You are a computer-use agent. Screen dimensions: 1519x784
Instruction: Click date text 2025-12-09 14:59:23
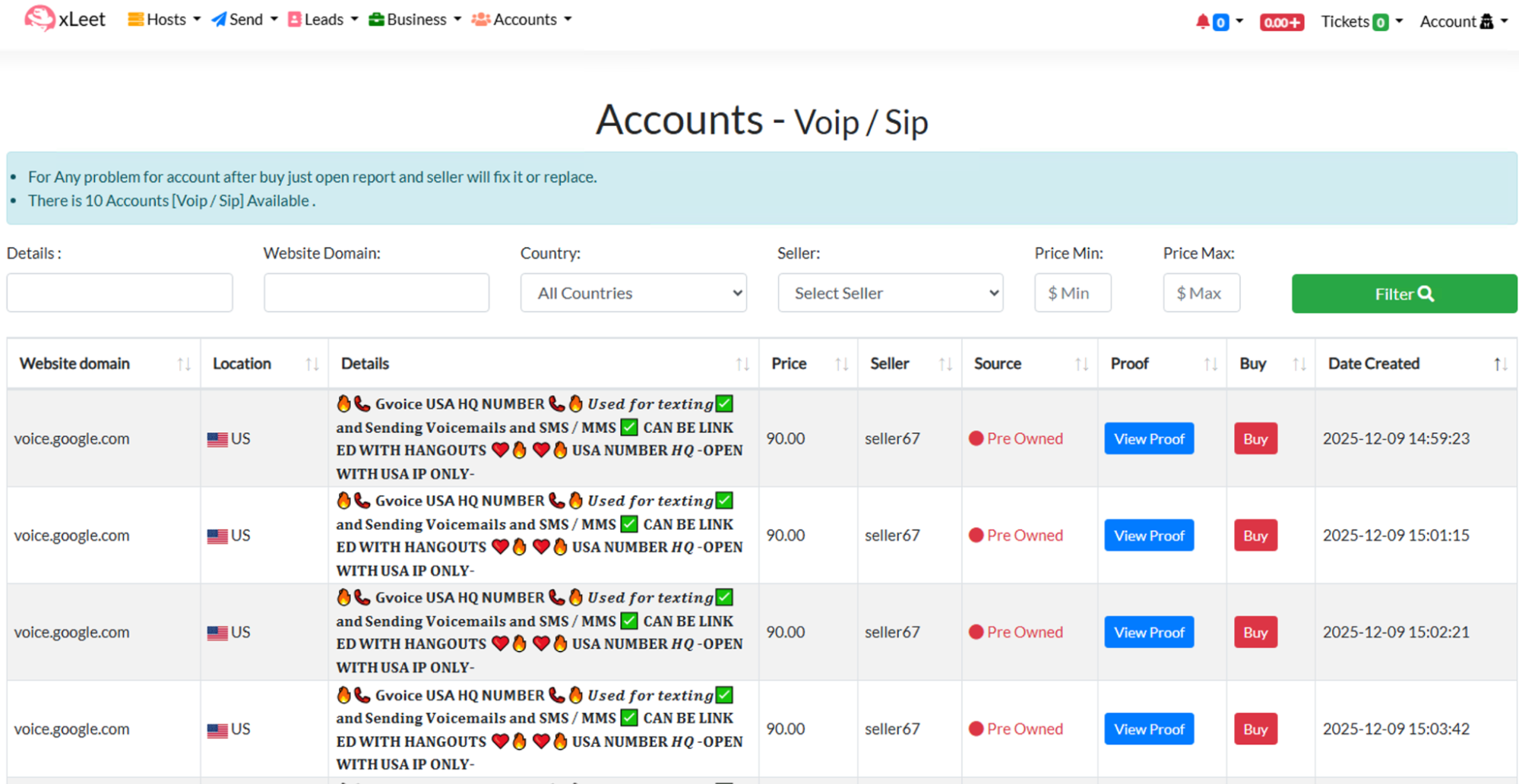point(1396,438)
